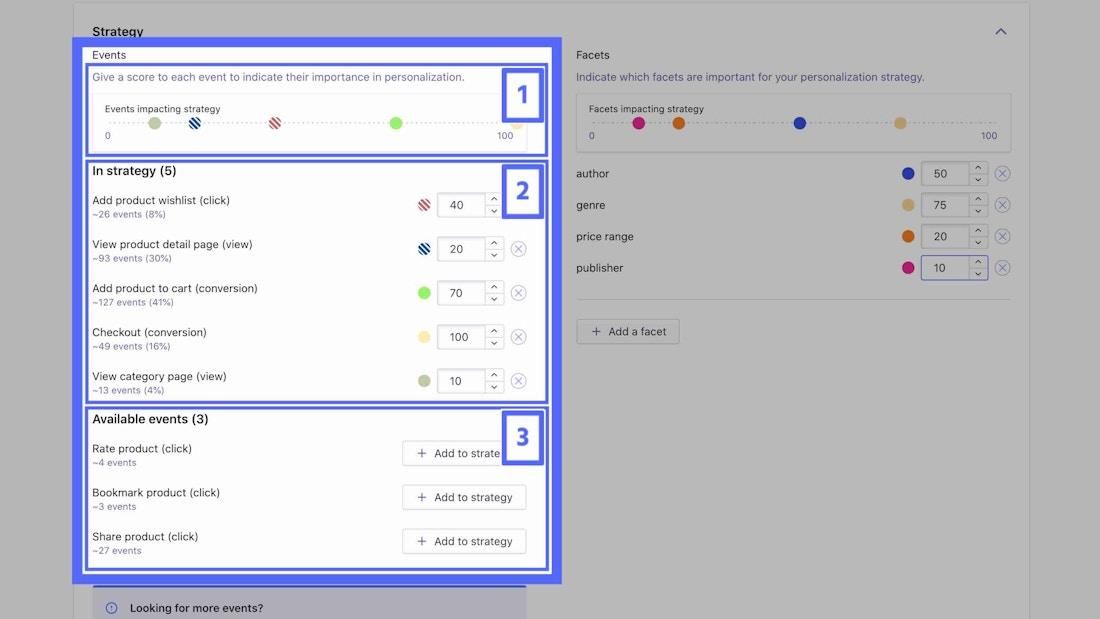The width and height of the screenshot is (1100, 619).
Task: Click the striped red wishlist swatch
Action: [424, 205]
